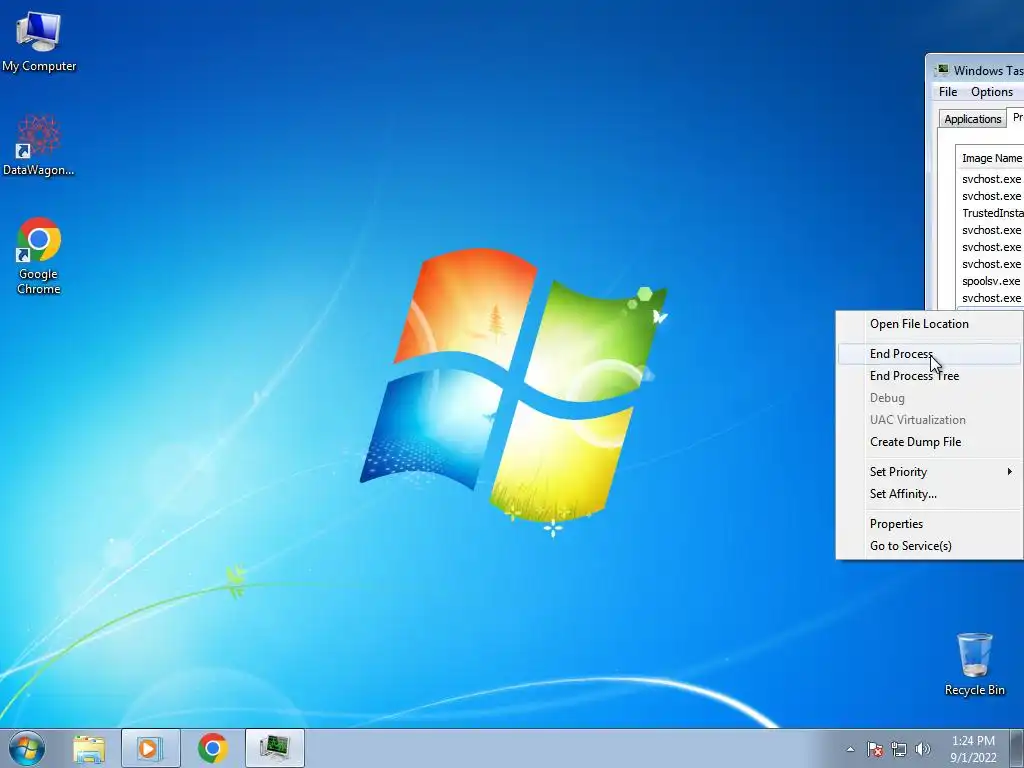The width and height of the screenshot is (1024, 768).
Task: Choose Properties in context menu
Action: click(930, 524)
